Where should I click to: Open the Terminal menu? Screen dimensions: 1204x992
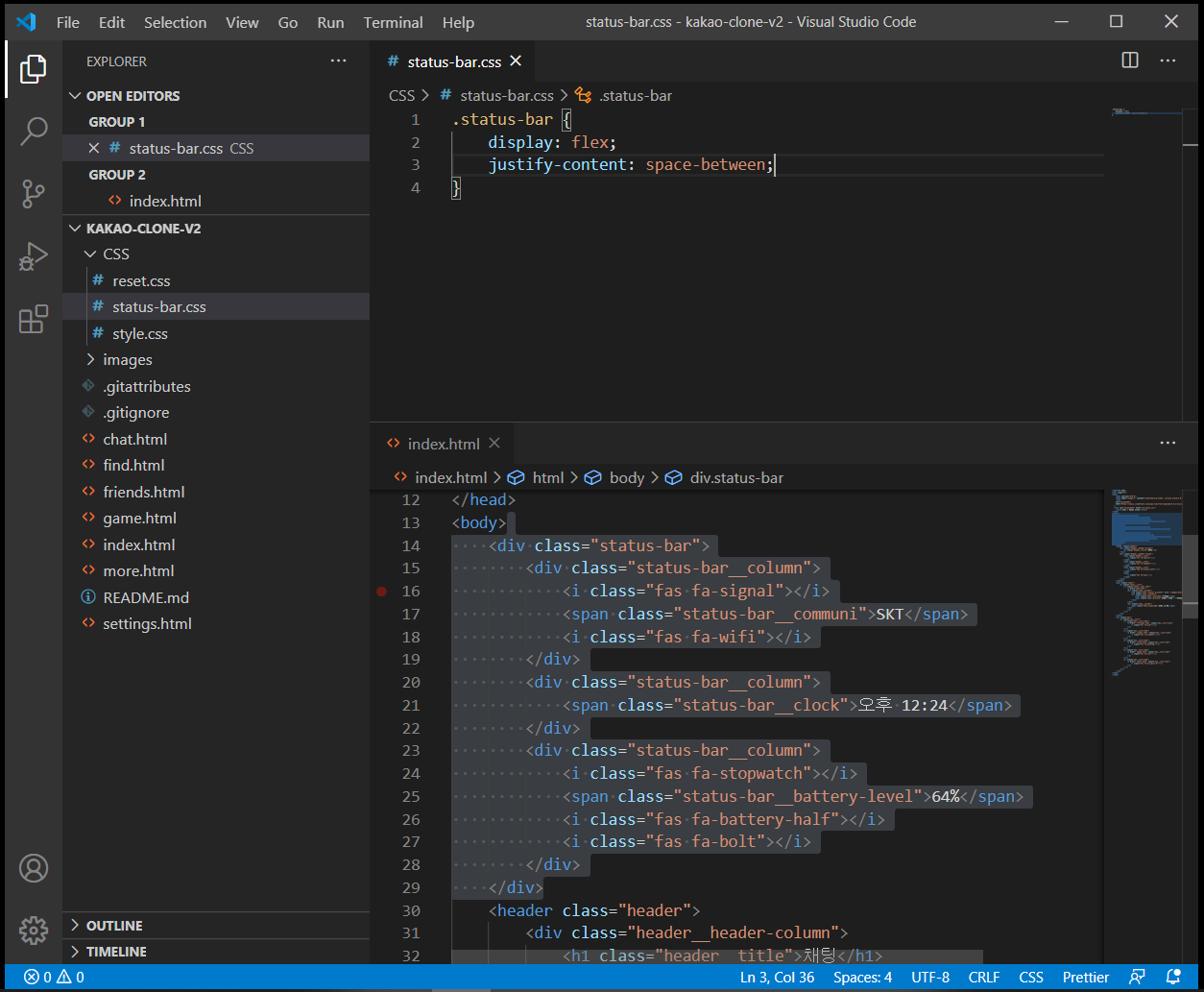(x=393, y=22)
